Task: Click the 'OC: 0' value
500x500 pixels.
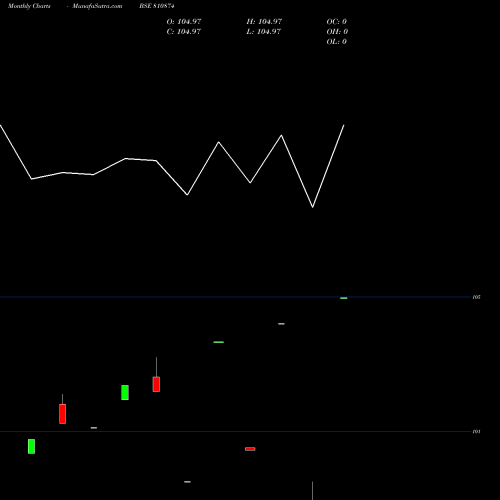Action: [337, 22]
